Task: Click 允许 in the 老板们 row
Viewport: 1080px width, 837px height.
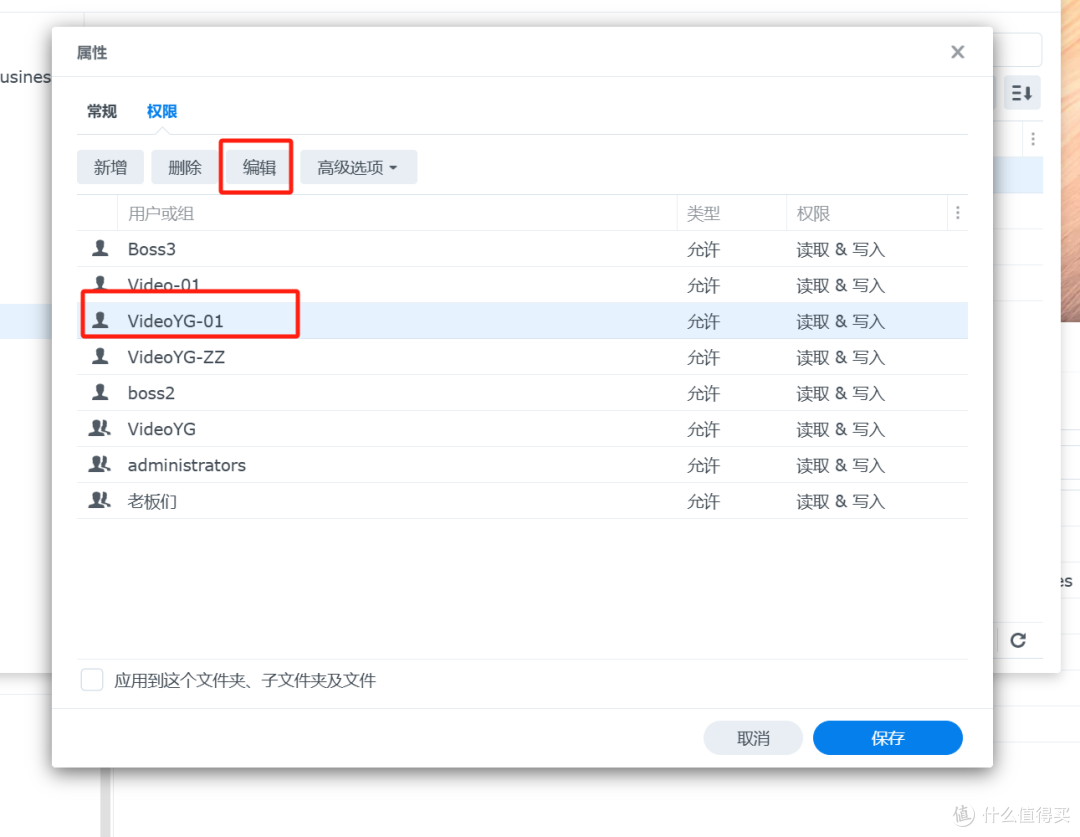Action: pos(703,502)
